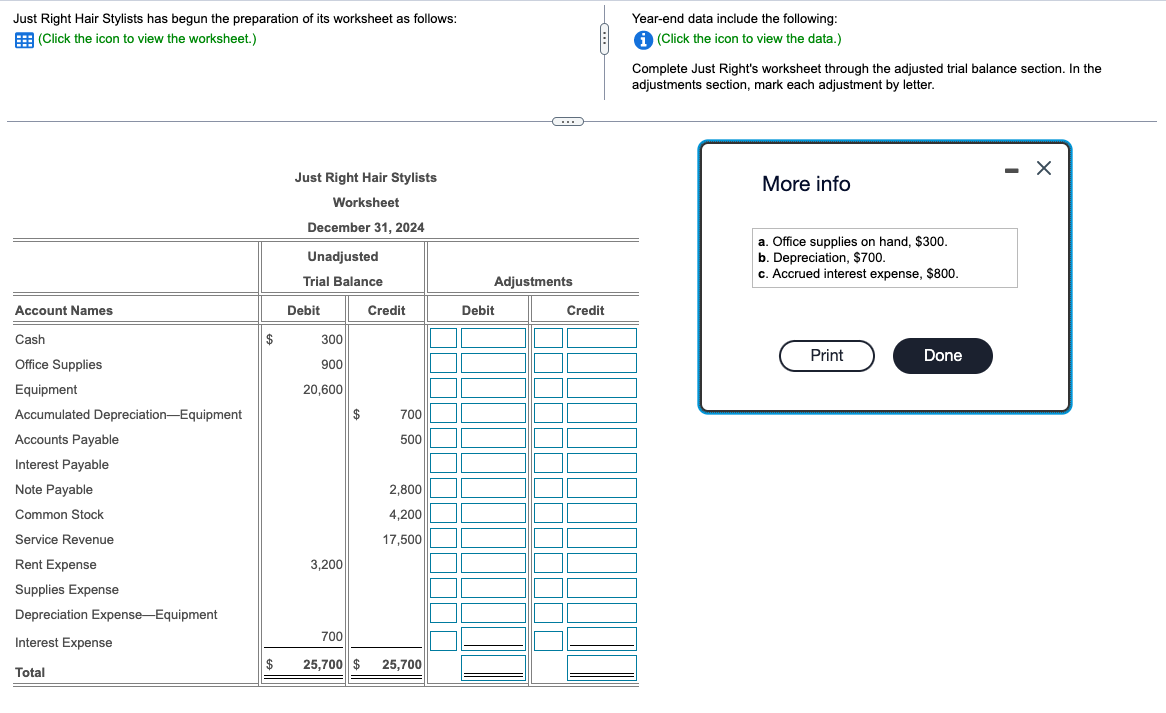Select Interest Expense credit amount field
Image resolution: width=1166 pixels, height=713 pixels.
click(x=602, y=639)
